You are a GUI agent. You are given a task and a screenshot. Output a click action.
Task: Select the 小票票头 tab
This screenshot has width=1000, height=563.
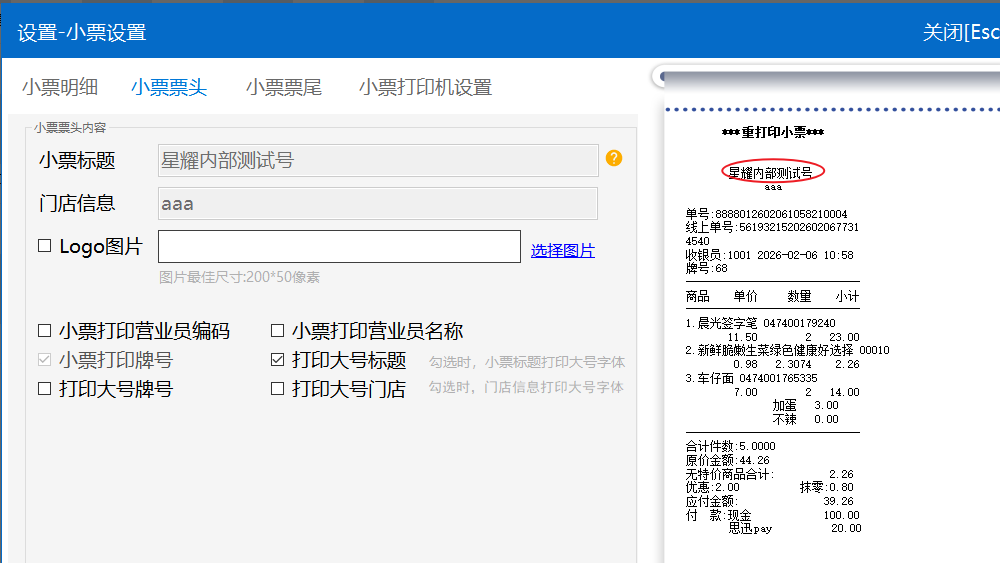click(x=169, y=87)
